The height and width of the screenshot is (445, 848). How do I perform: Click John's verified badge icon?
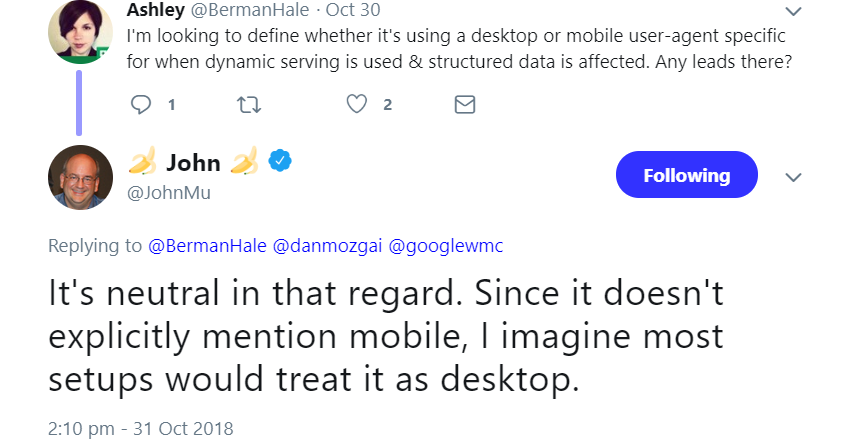281,162
